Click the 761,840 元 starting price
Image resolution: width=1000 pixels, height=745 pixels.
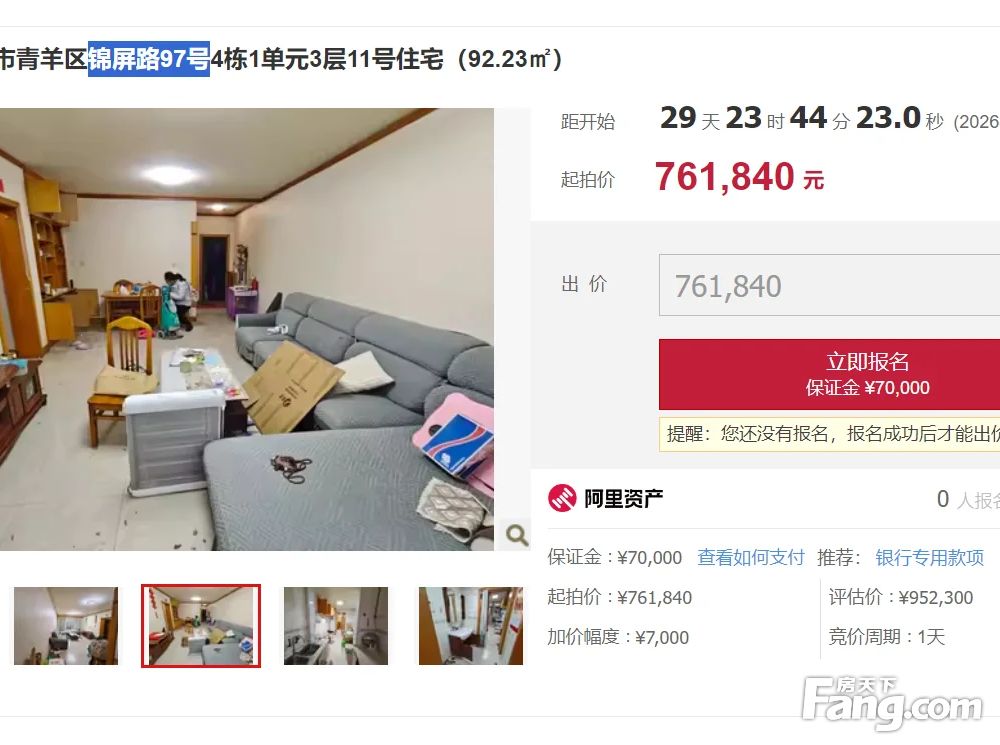[739, 177]
